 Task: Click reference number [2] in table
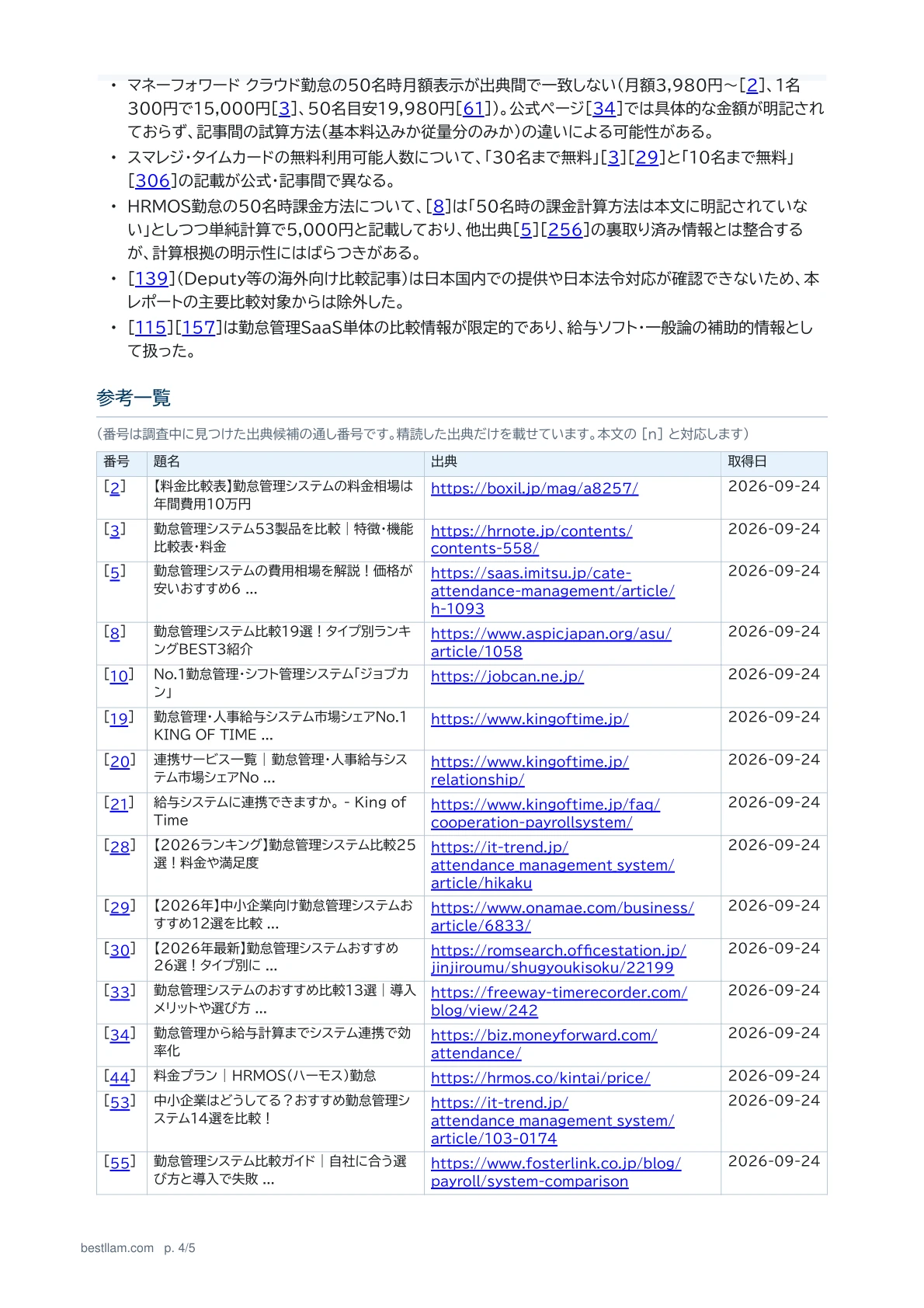point(115,488)
